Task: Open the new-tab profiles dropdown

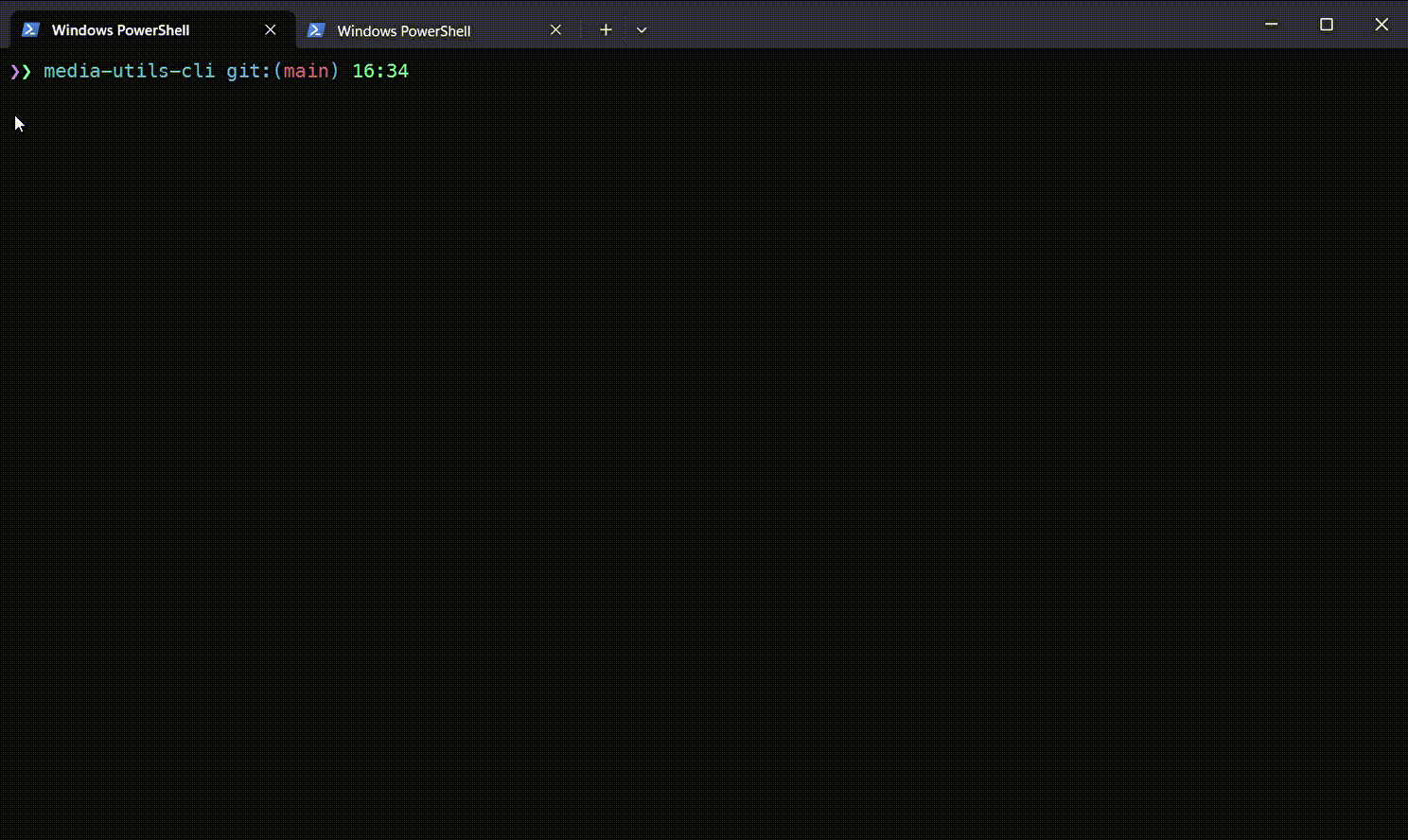Action: pos(642,30)
